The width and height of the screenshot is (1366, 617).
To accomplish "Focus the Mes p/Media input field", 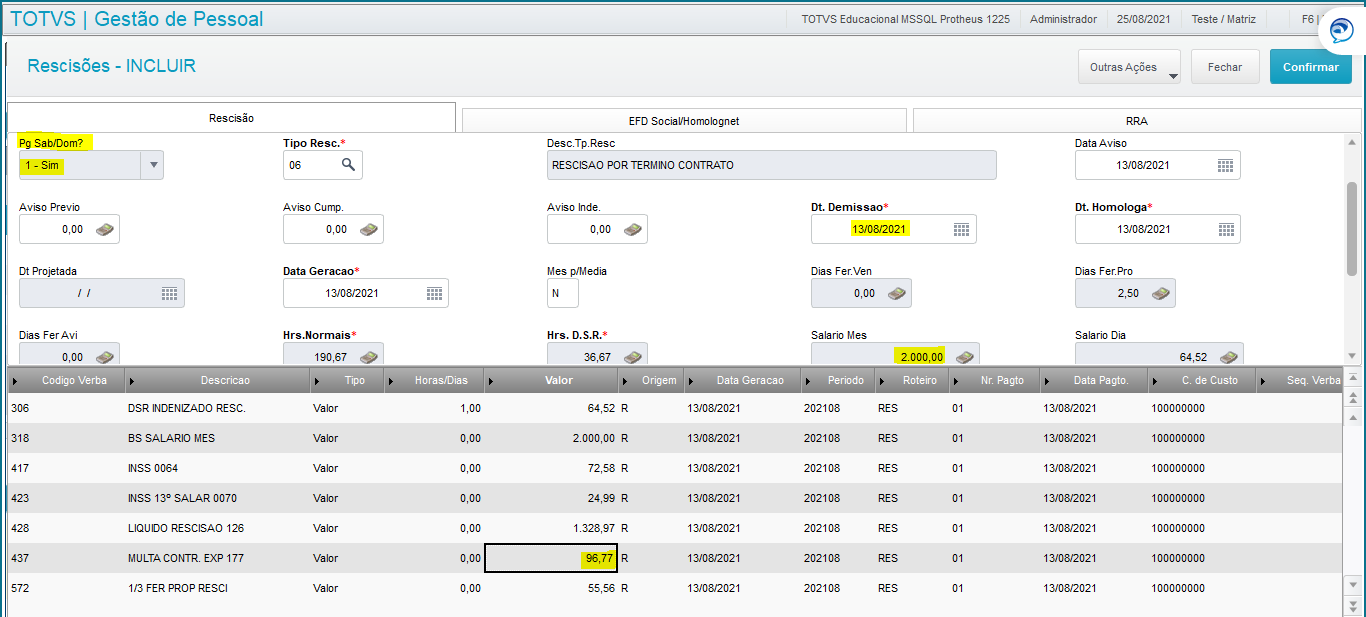I will tap(562, 293).
